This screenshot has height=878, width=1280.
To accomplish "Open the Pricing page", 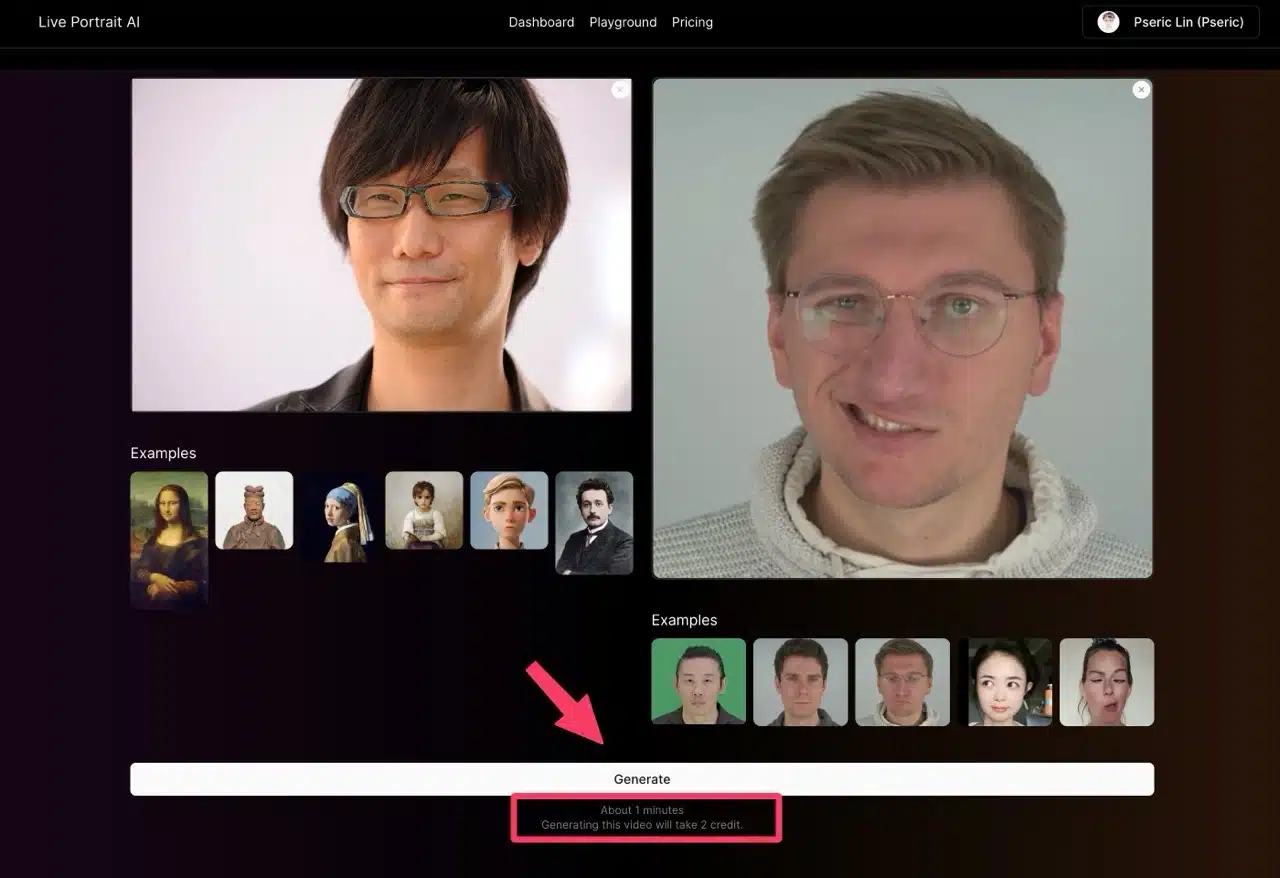I will point(692,22).
